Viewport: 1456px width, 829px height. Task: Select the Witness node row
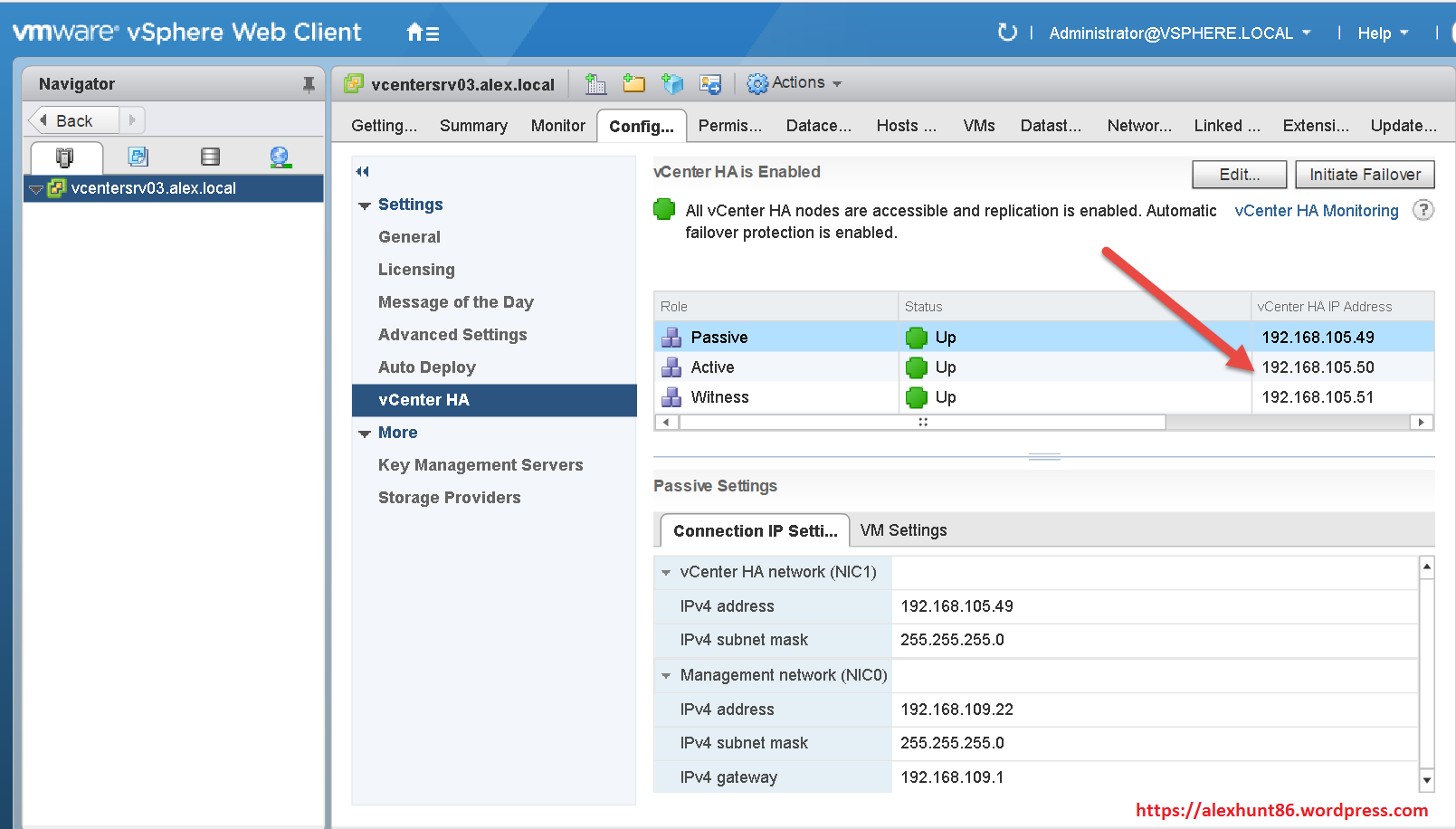719,397
